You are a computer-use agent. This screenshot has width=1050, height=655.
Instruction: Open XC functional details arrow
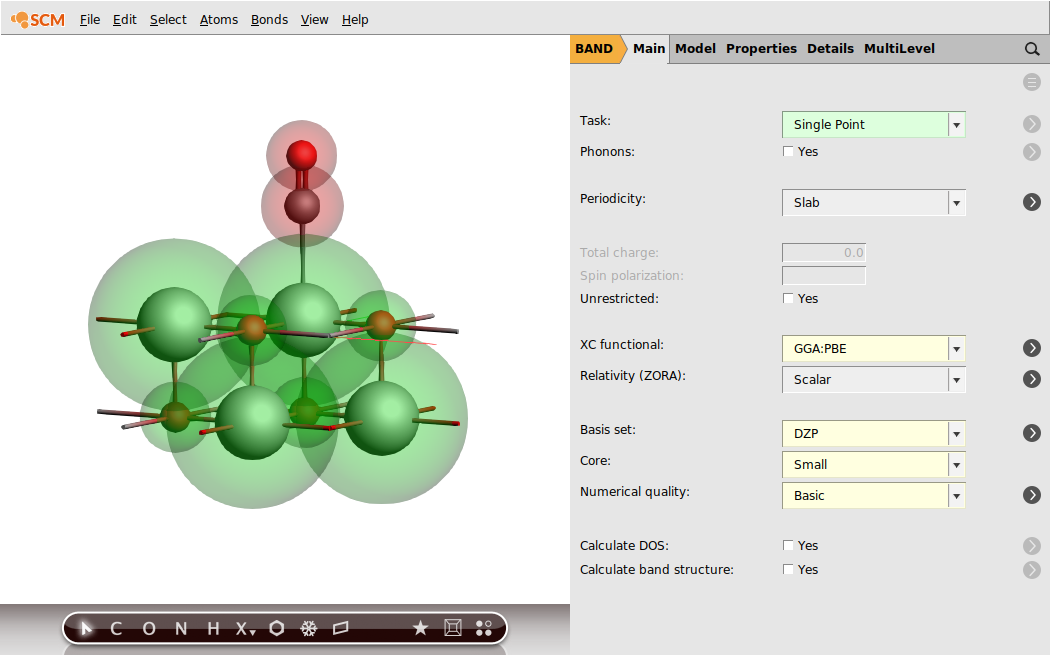tap(1032, 348)
